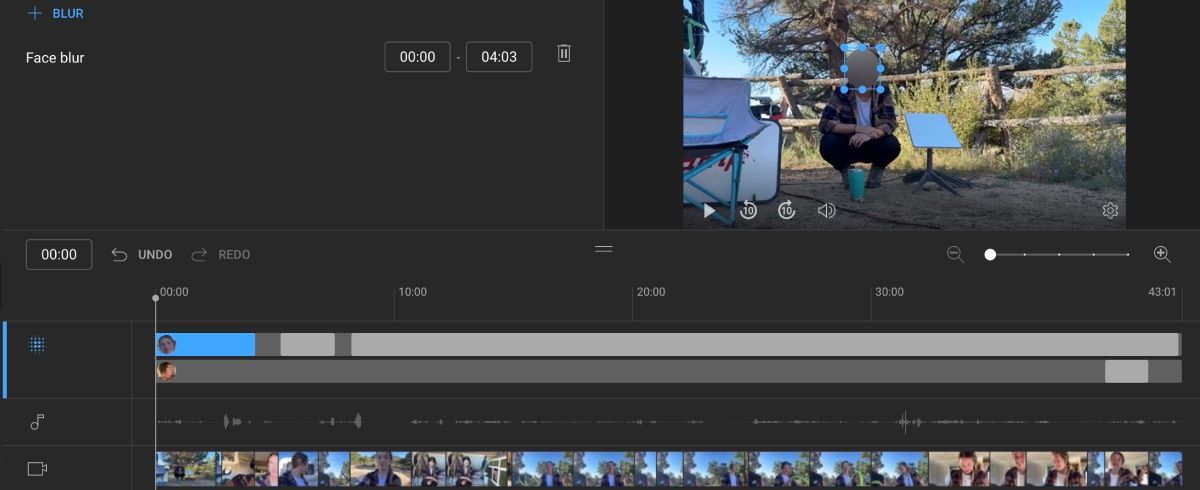Delete the Face blur entry
Viewport: 1200px width, 490px height.
click(564, 54)
